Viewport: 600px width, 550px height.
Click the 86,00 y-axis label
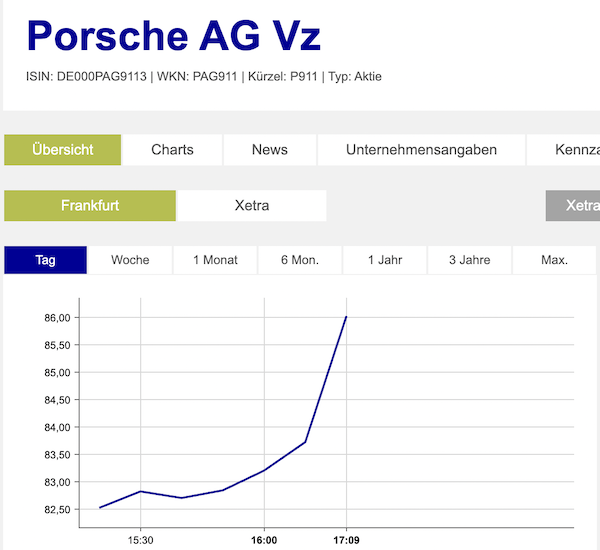coord(57,318)
